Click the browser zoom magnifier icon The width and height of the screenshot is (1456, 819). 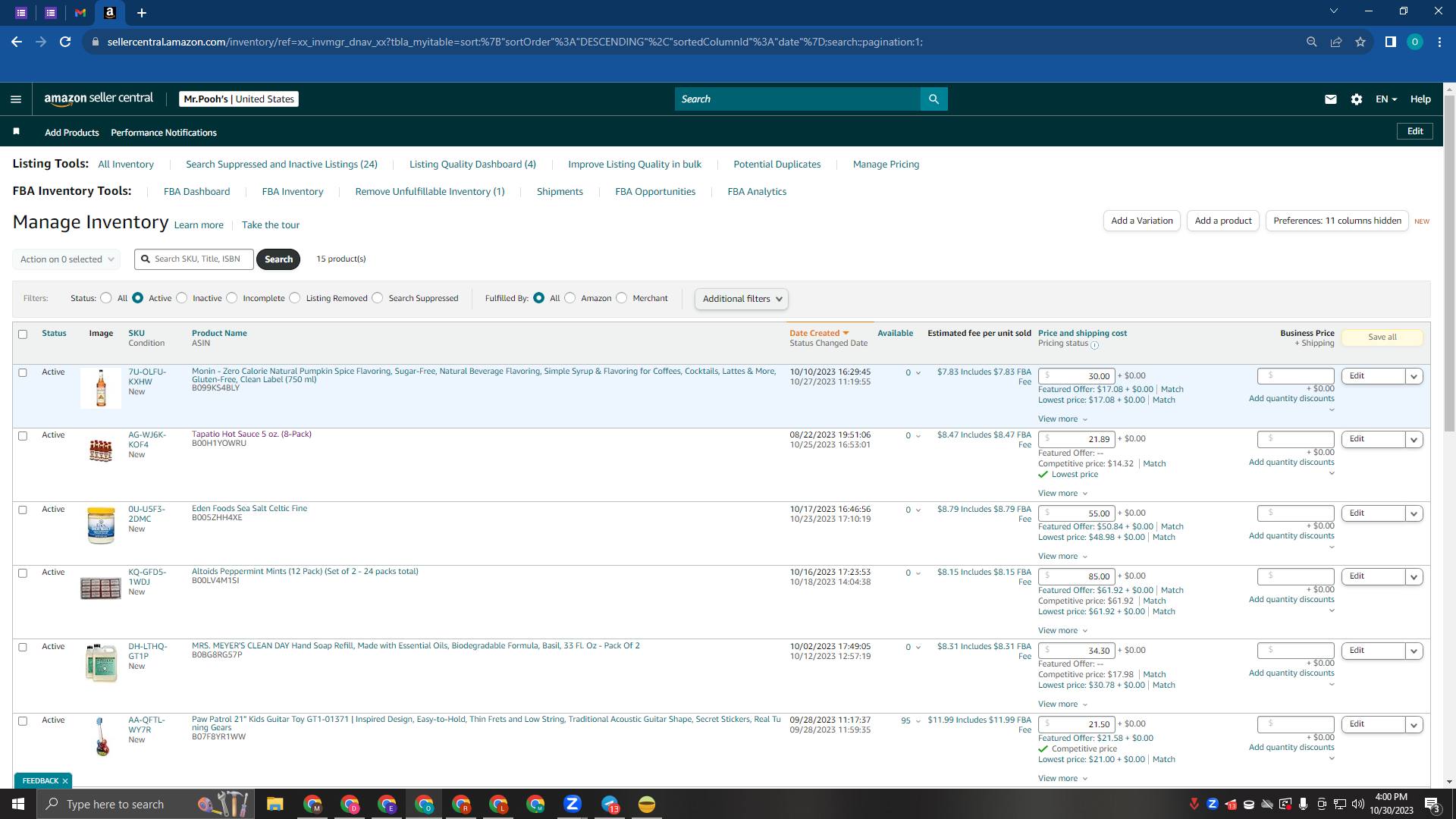click(1311, 42)
